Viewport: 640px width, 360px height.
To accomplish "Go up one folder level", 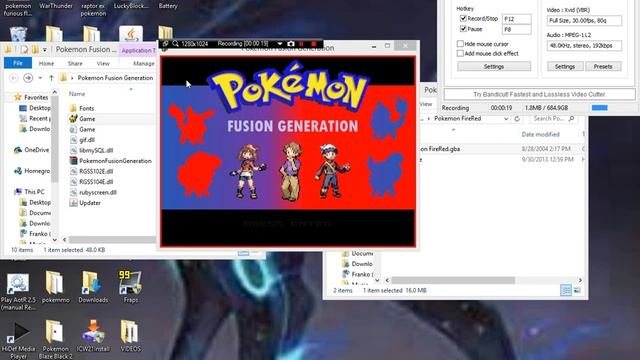I will click(x=51, y=78).
